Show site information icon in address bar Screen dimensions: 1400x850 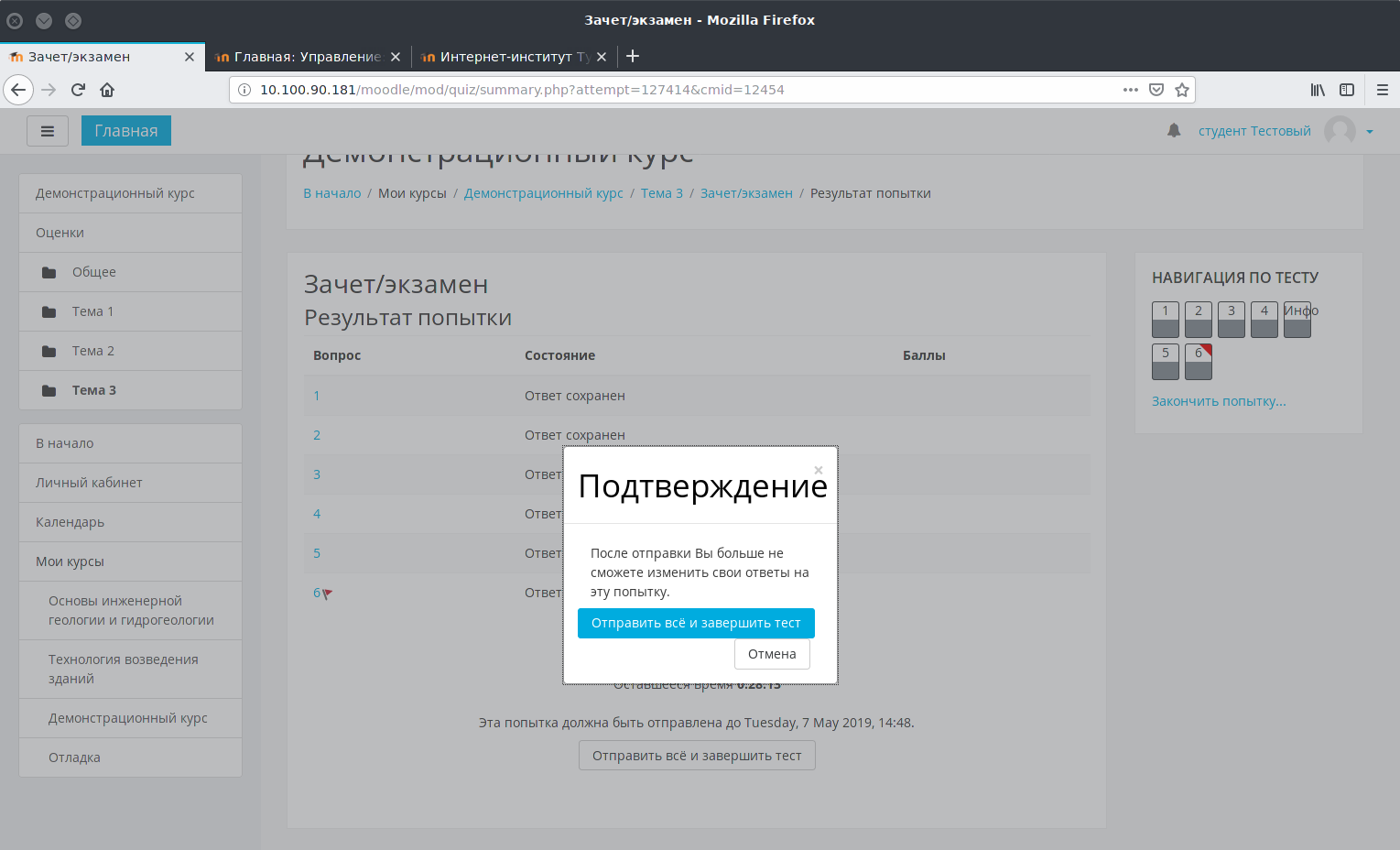[x=244, y=90]
